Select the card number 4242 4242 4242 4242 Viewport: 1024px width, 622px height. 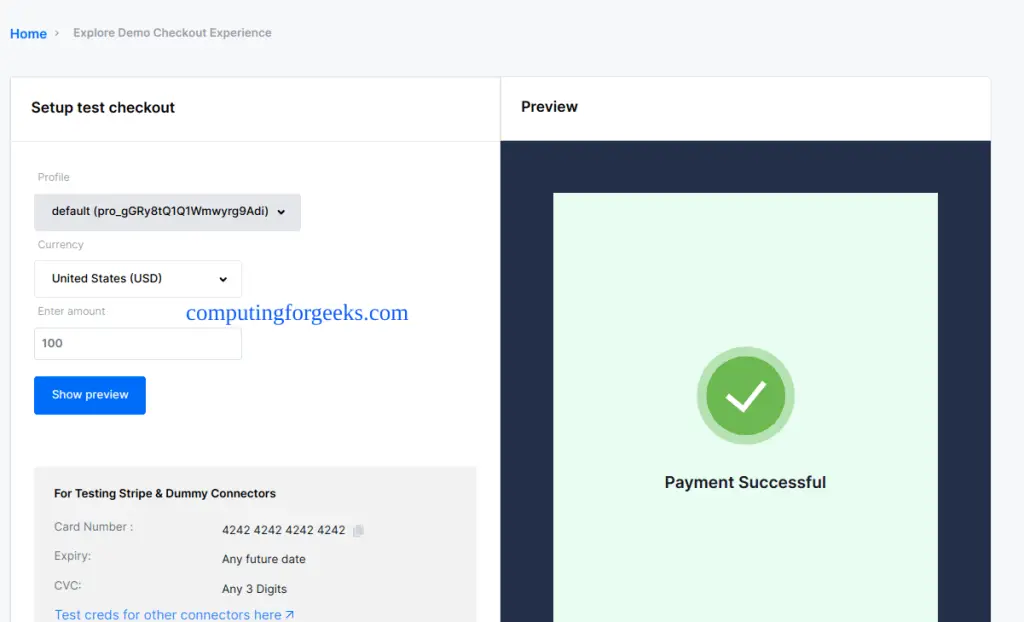pyautogui.click(x=283, y=530)
